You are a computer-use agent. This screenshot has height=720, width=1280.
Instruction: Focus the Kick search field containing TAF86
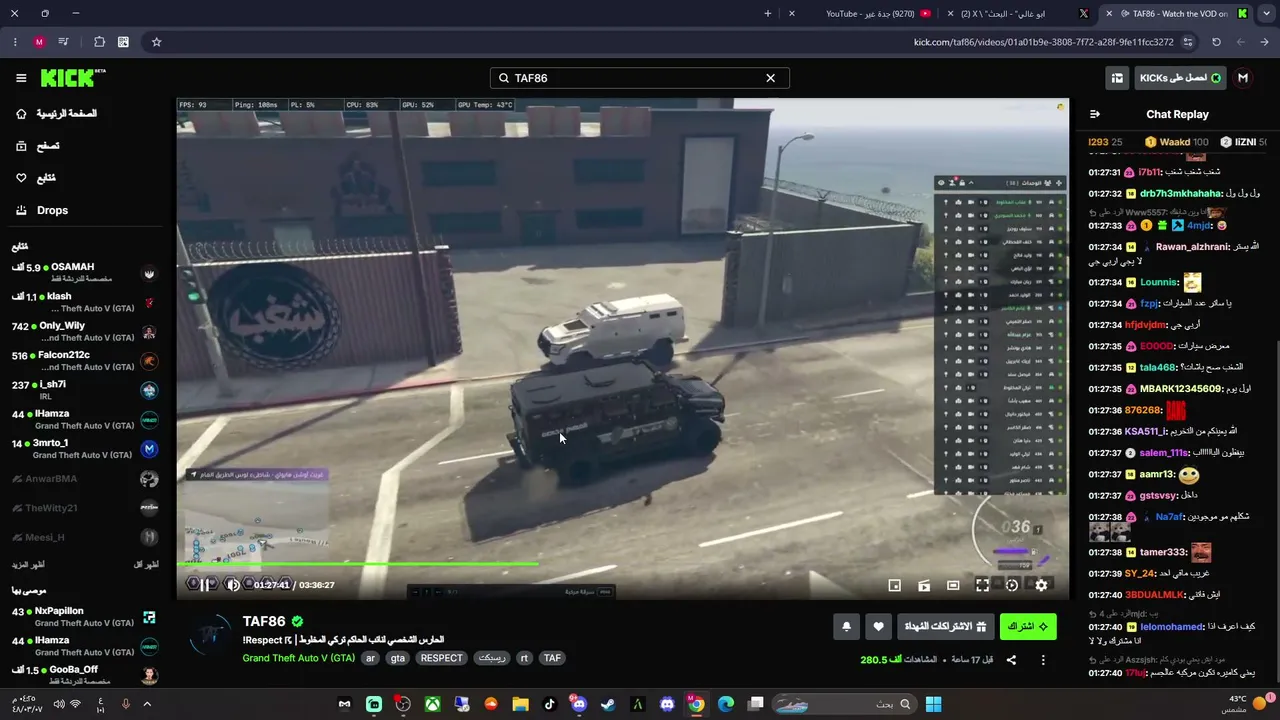click(639, 78)
